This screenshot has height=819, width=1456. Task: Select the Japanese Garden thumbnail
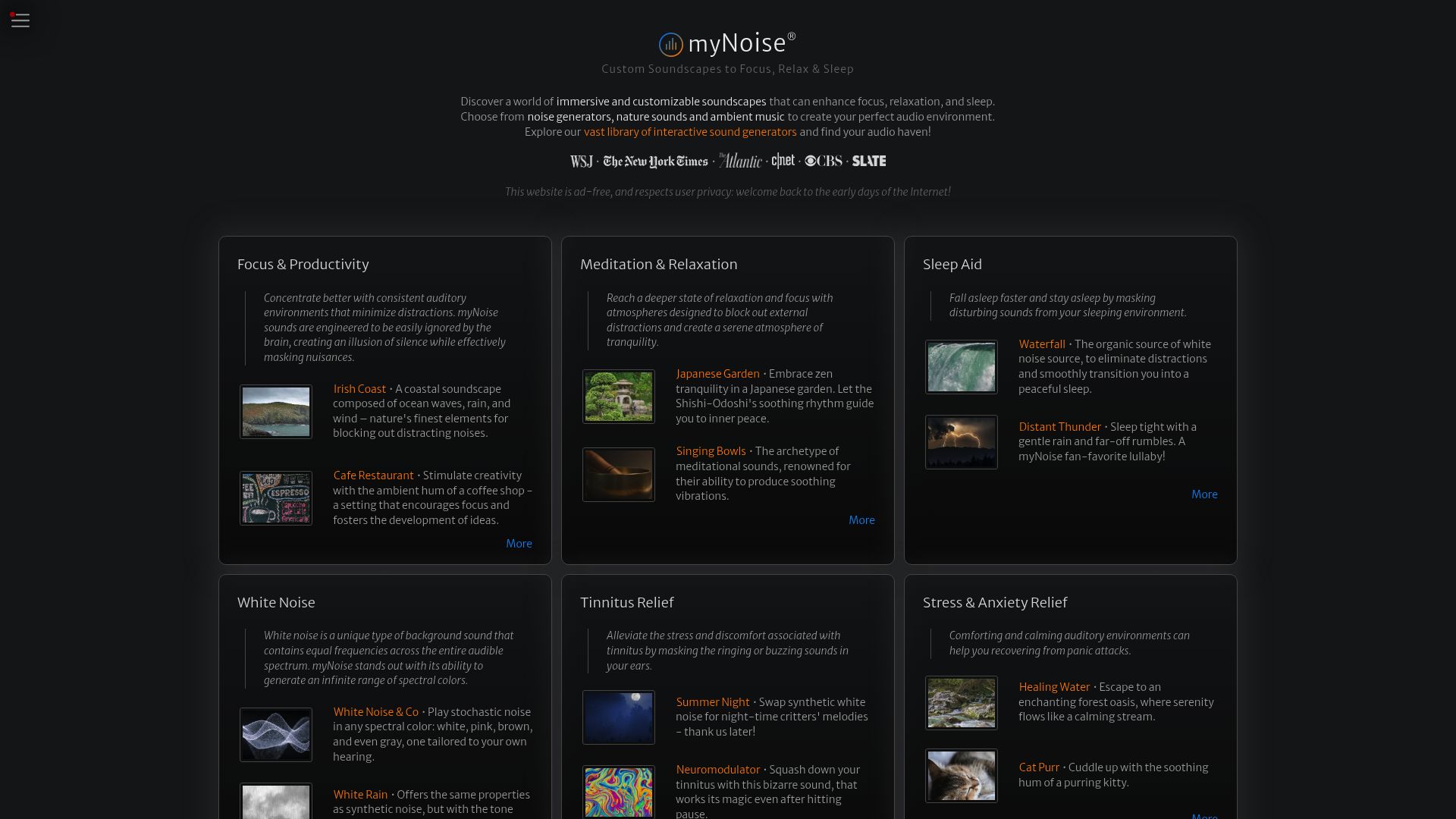(619, 397)
